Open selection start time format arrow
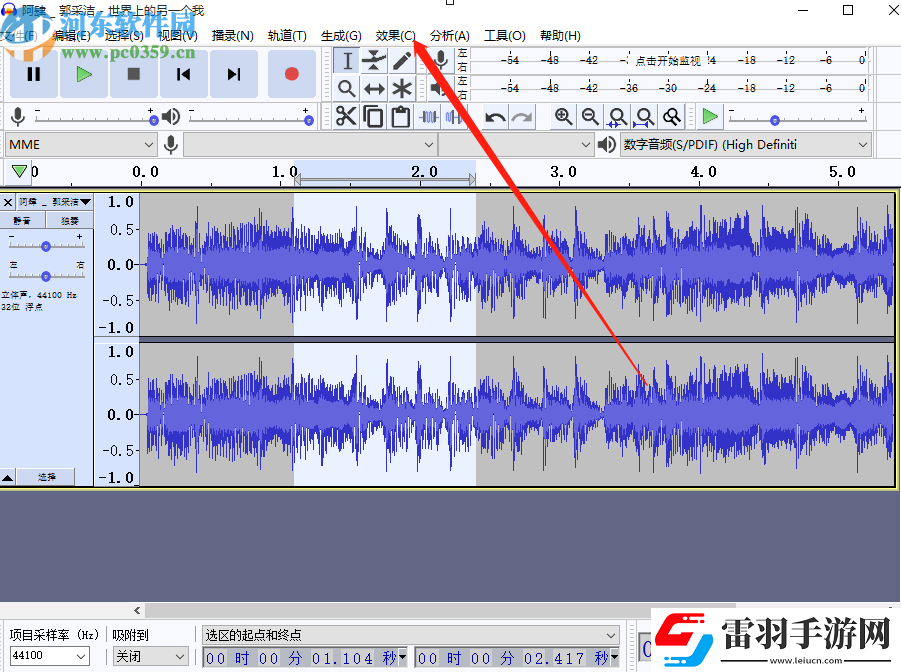Image resolution: width=901 pixels, height=672 pixels. coord(403,657)
